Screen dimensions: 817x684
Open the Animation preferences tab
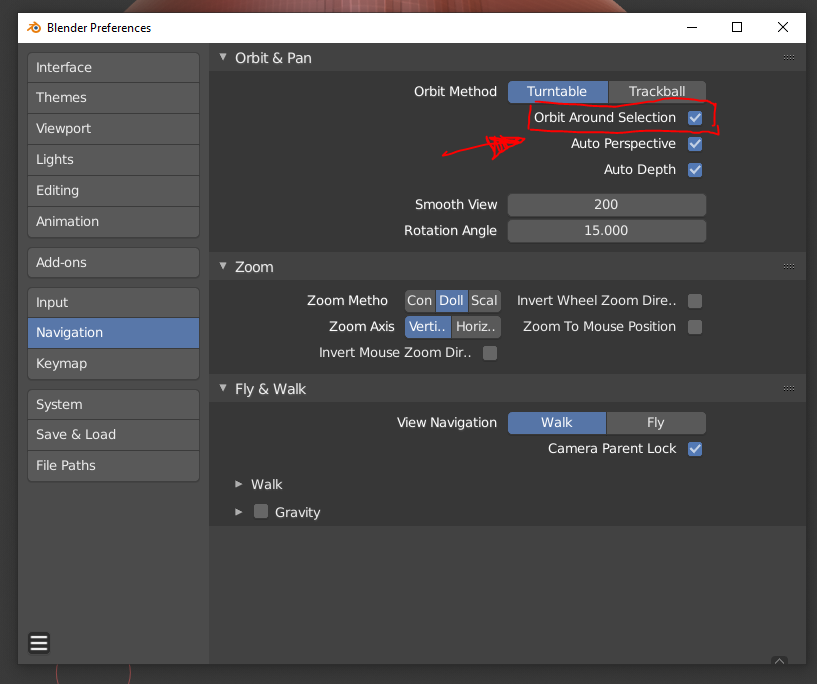[x=114, y=222]
